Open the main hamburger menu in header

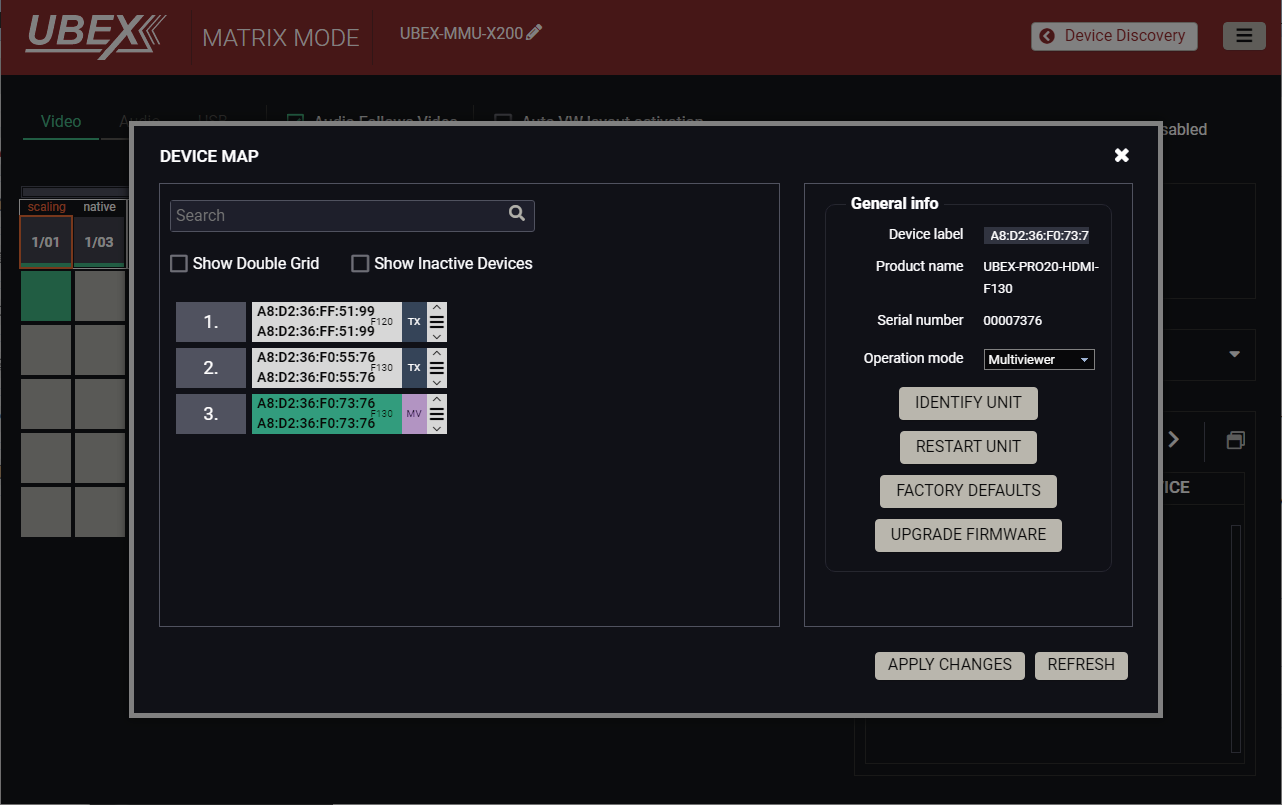1244,36
